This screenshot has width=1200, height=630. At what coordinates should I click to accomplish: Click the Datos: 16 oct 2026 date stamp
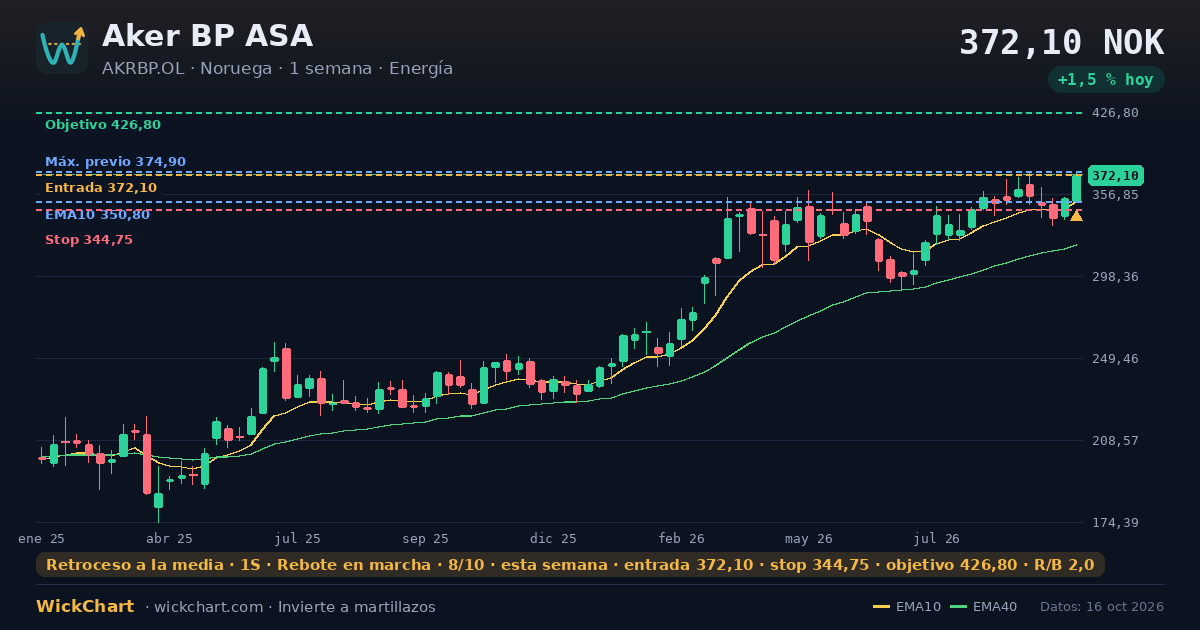1102,607
